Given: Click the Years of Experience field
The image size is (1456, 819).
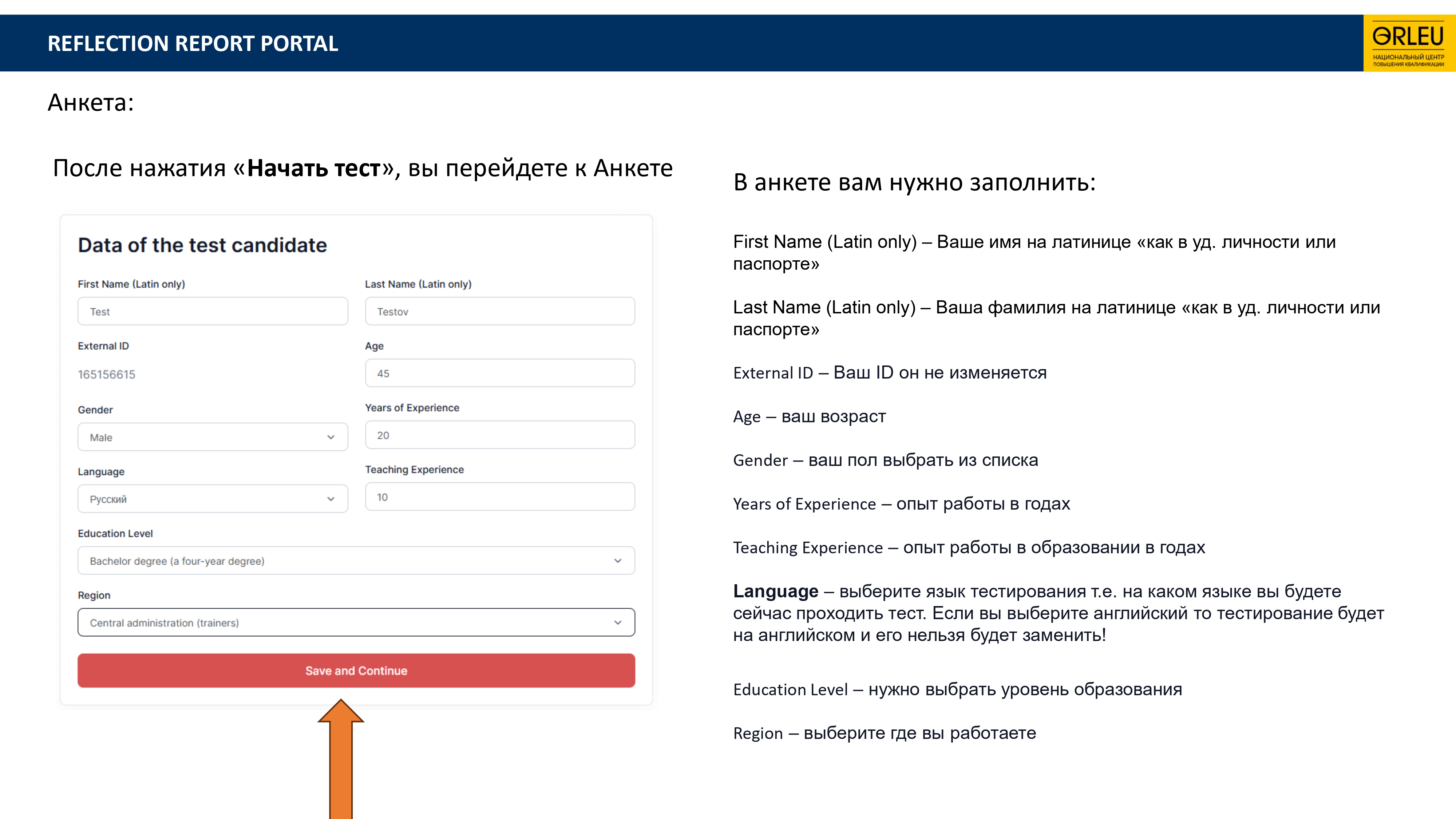Looking at the screenshot, I should [x=500, y=435].
